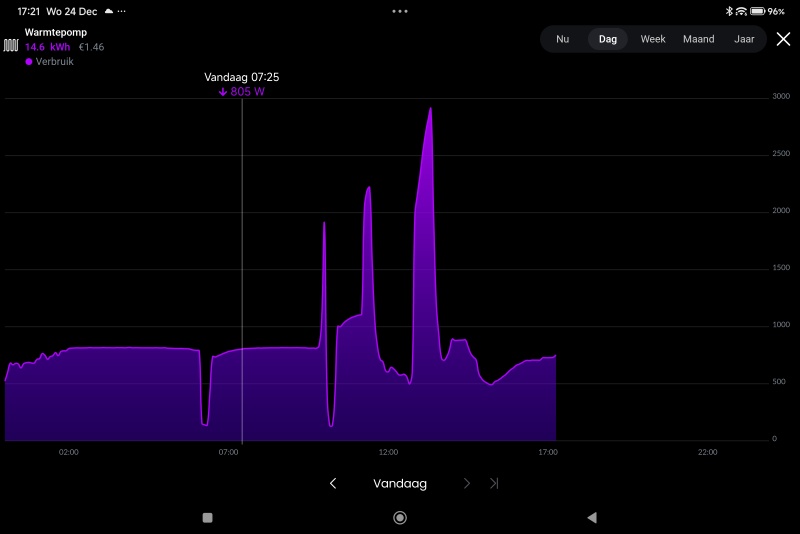800x534 pixels.
Task: Tap the 12:00 axis label
Action: 388,452
